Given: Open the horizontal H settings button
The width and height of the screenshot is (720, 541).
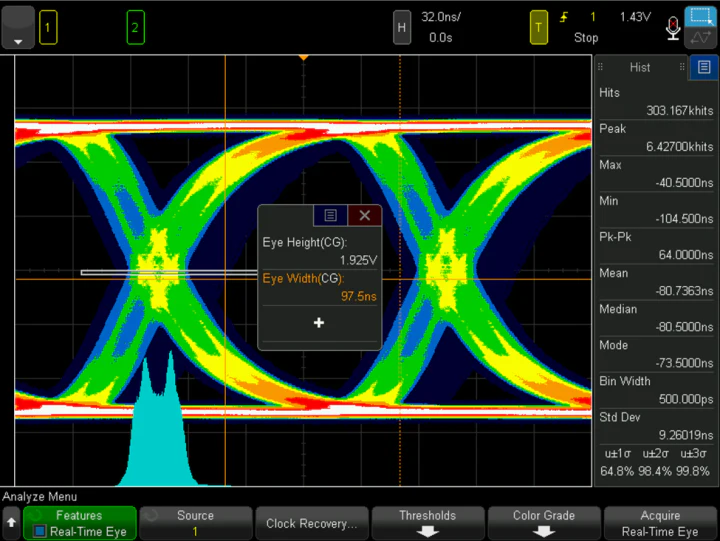Looking at the screenshot, I should point(402,28).
